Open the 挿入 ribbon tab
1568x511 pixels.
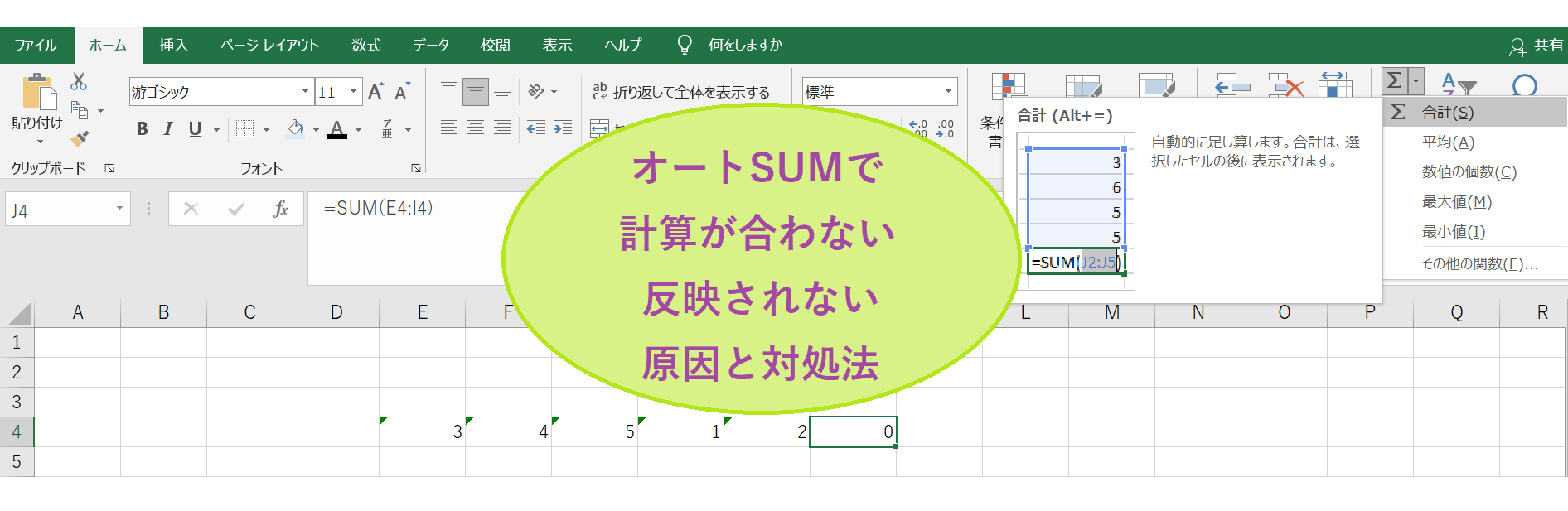point(173,46)
